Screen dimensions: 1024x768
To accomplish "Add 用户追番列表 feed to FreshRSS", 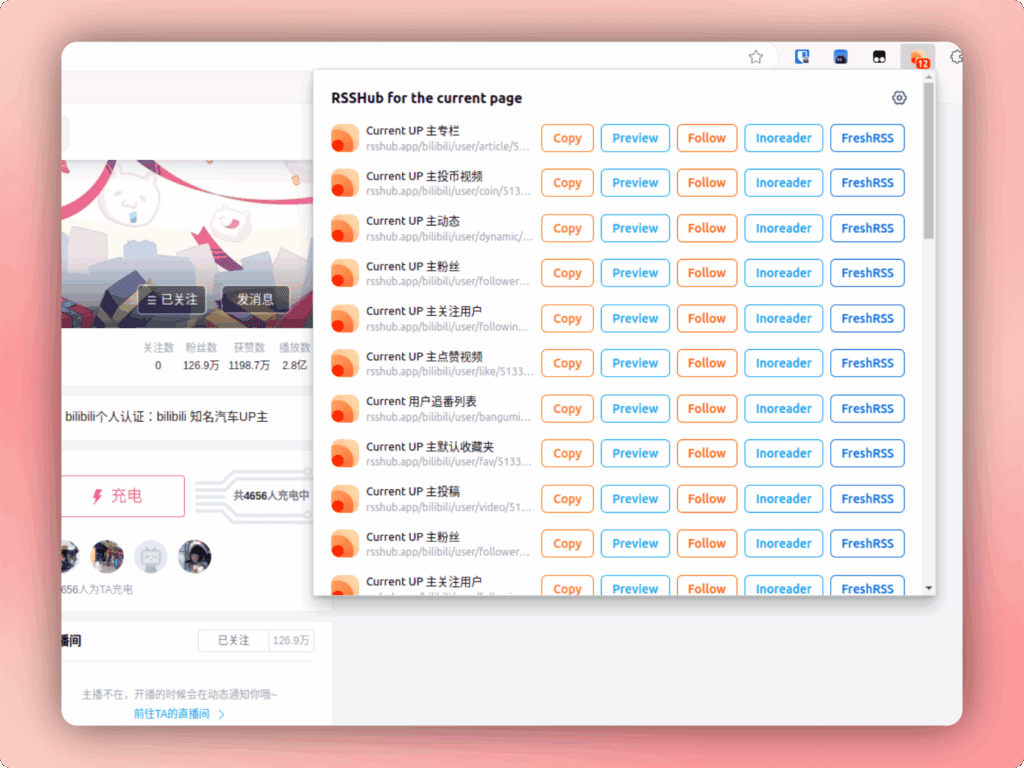I will click(867, 408).
